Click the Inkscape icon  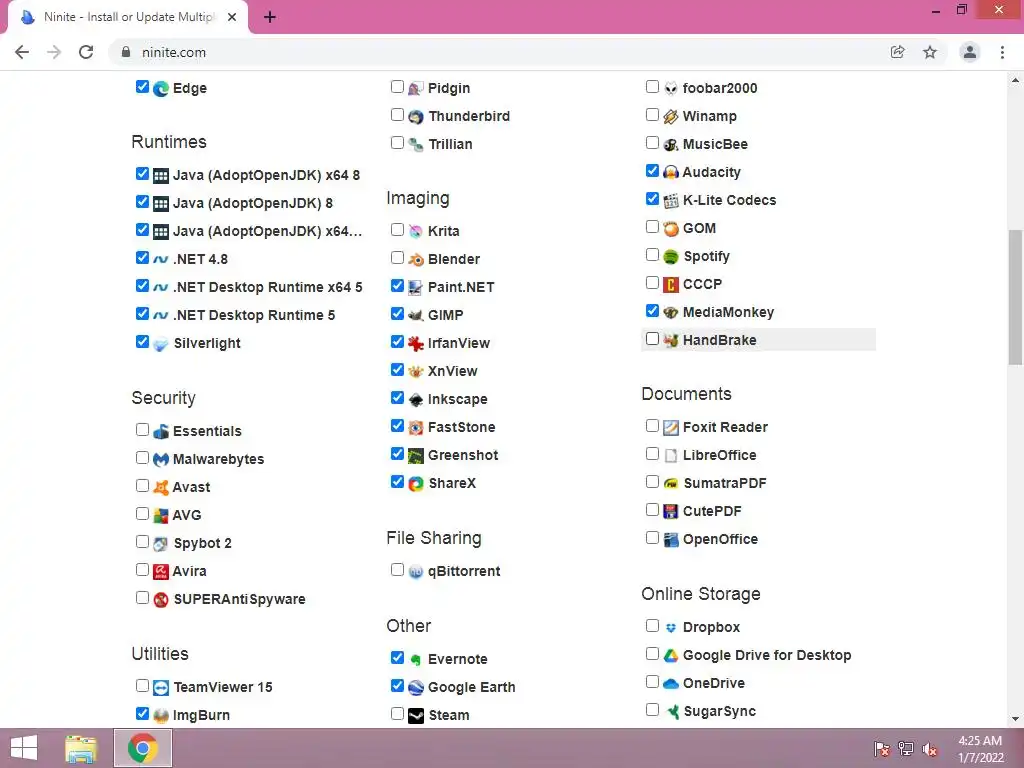[416, 399]
